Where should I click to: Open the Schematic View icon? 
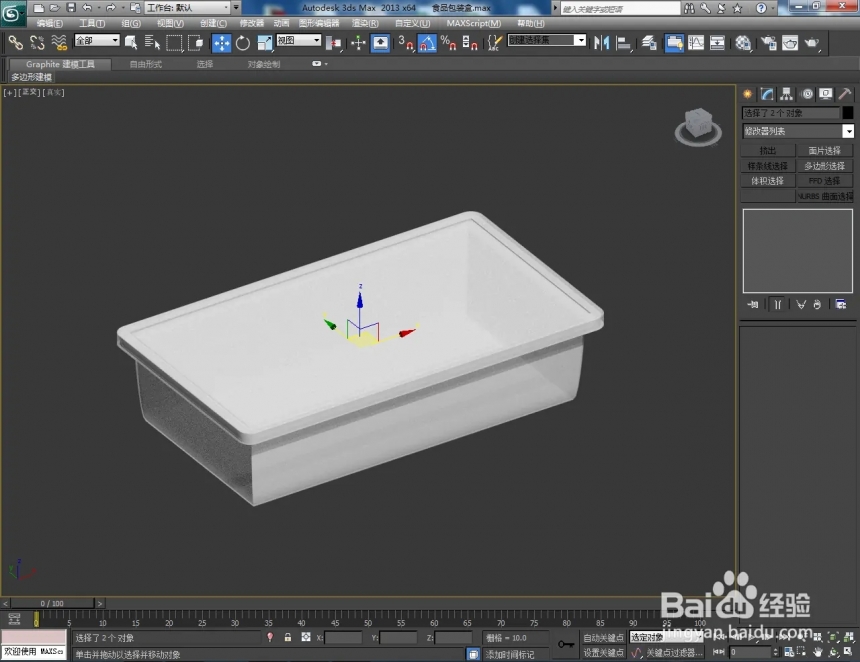click(x=717, y=43)
